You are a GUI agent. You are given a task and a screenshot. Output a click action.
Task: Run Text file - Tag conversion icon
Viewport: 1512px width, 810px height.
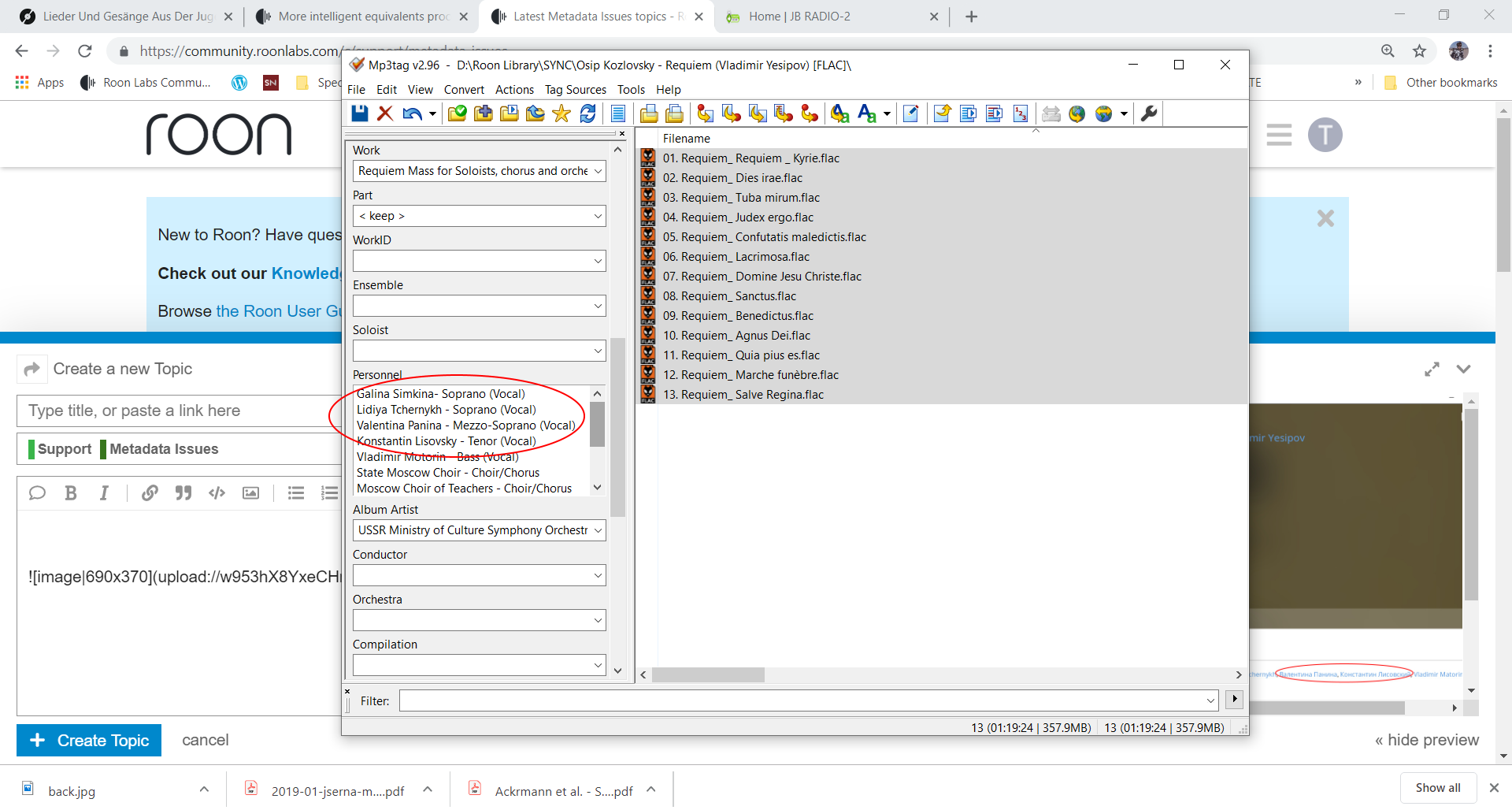(784, 113)
